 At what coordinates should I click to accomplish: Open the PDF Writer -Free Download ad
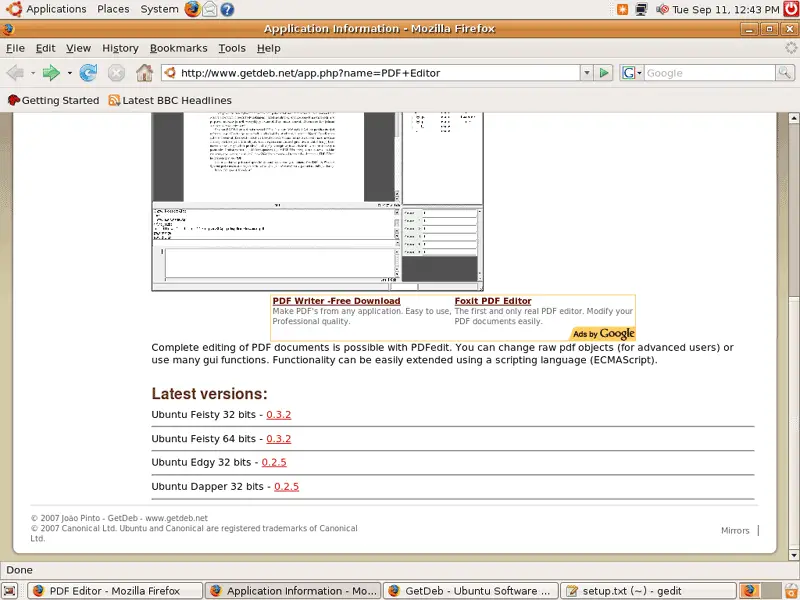click(336, 301)
